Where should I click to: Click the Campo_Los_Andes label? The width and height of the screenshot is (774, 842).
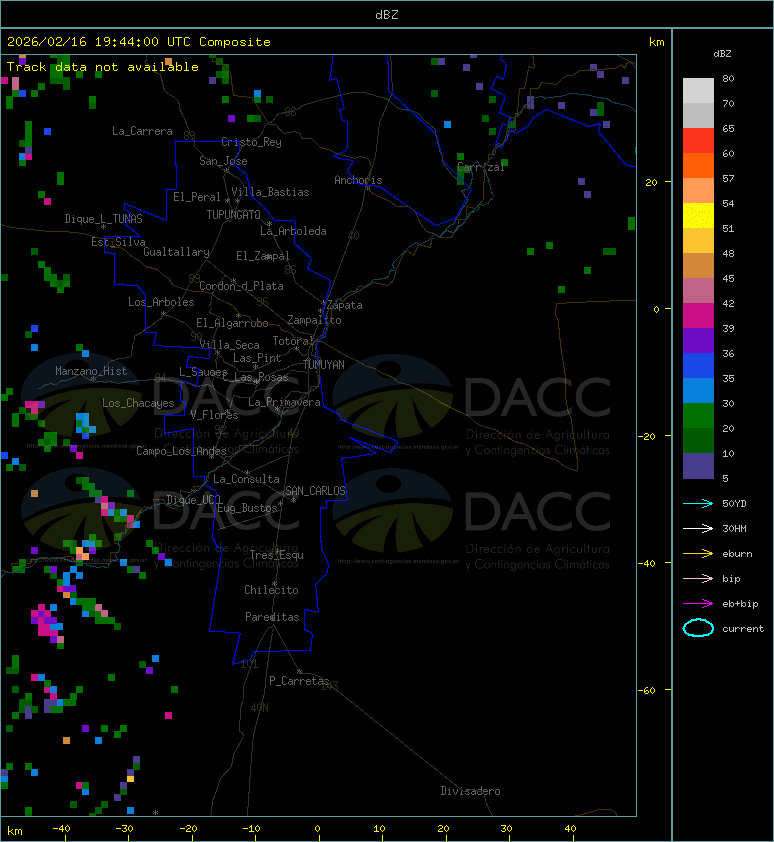point(181,451)
